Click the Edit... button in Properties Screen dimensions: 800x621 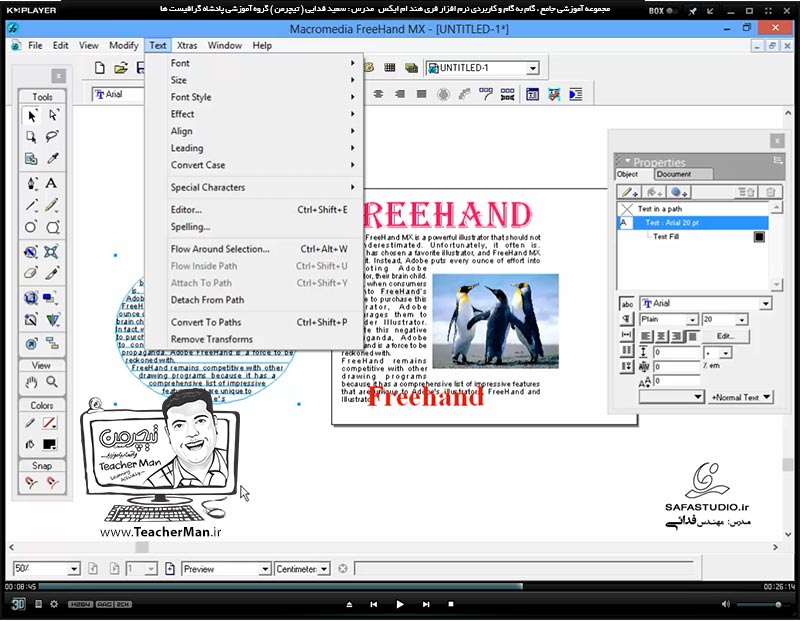726,336
